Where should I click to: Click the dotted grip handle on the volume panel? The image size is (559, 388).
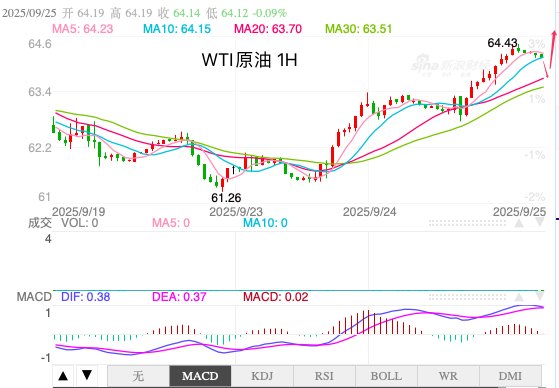pos(467,223)
